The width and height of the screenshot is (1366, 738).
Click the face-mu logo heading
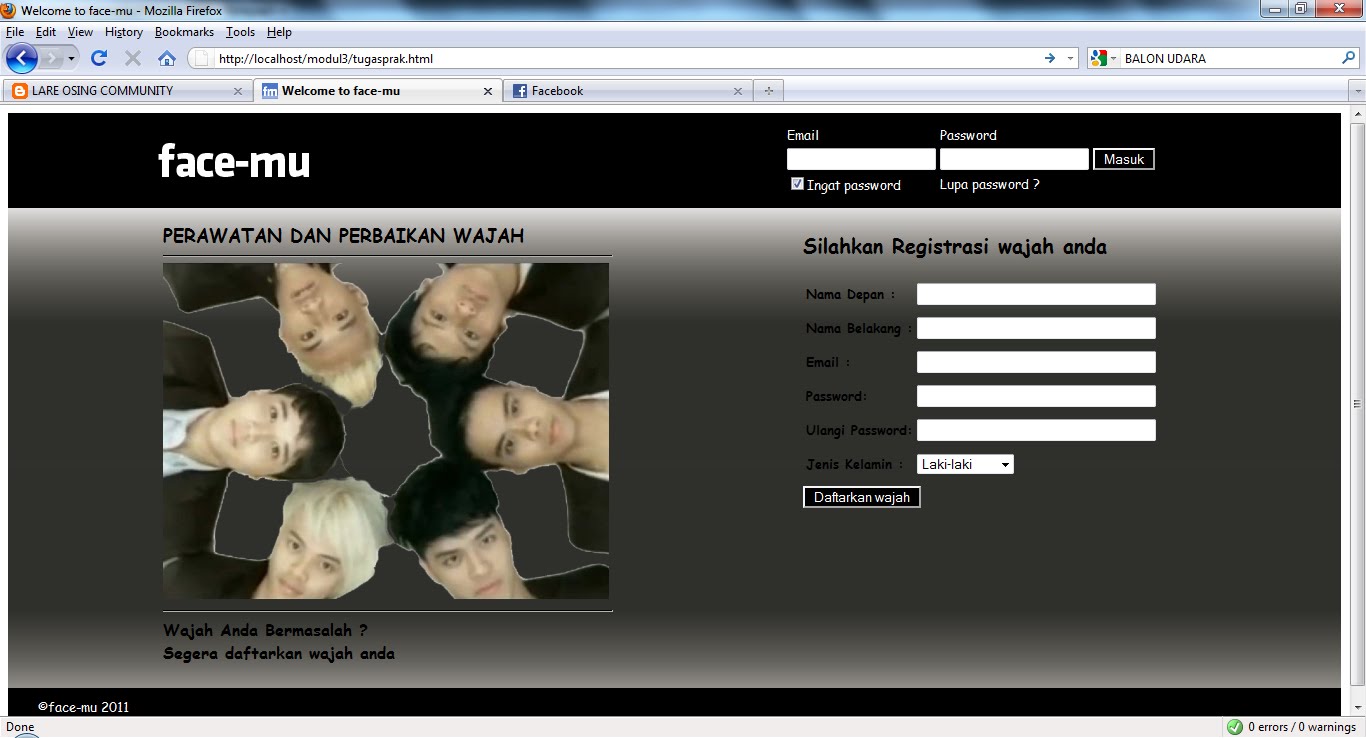pos(234,161)
